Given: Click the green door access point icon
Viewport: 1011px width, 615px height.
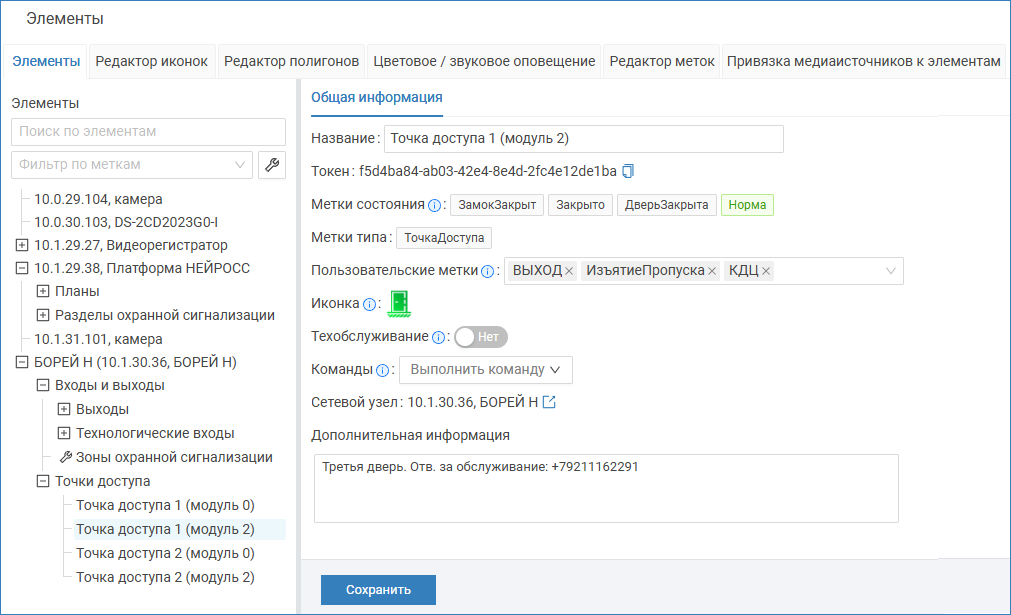Looking at the screenshot, I should [400, 303].
